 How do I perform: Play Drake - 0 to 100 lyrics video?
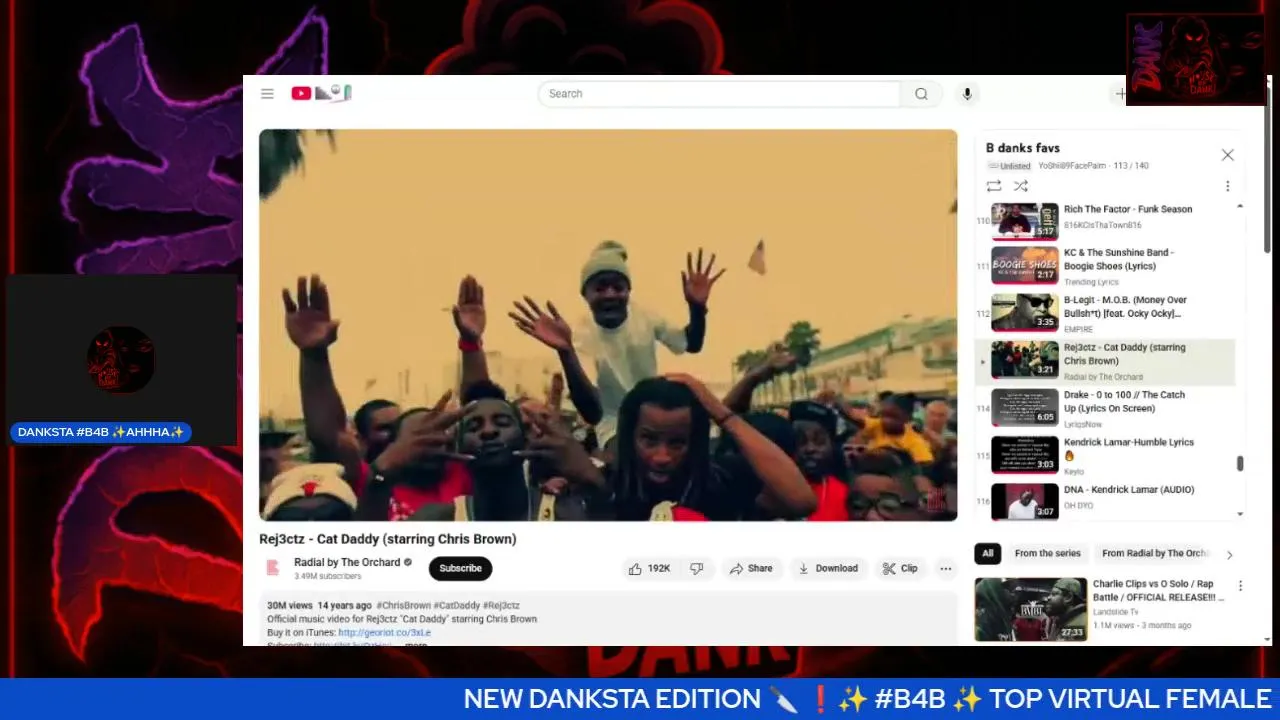[x=1105, y=408]
